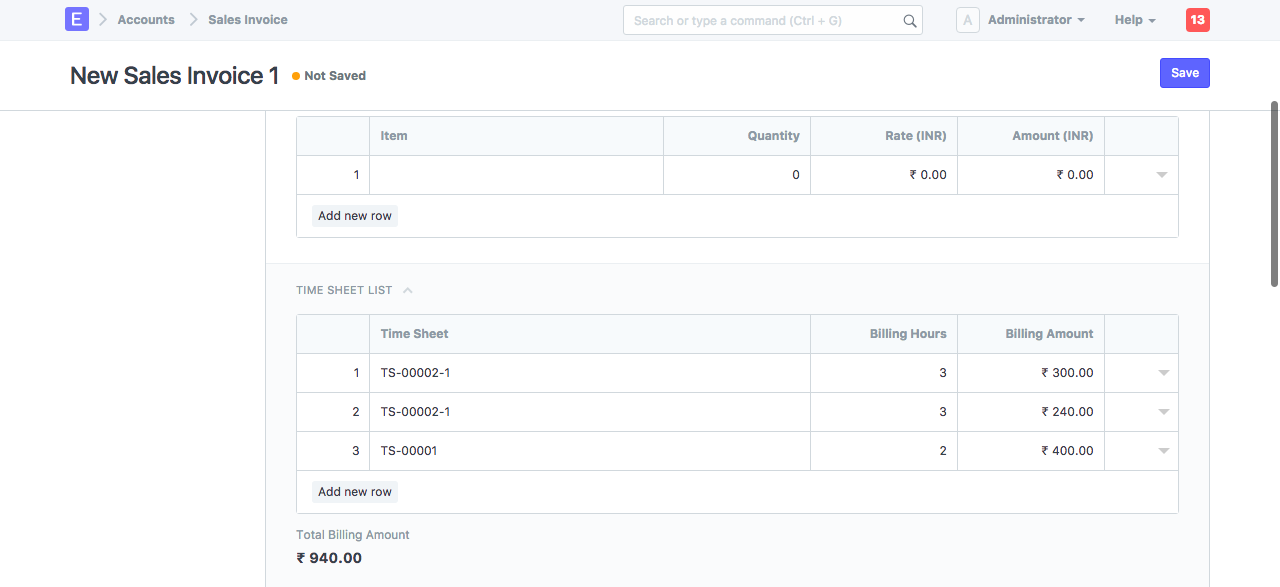Open row arrow for TS-00001 timesheet row
1280x587 pixels.
[x=1163, y=451]
